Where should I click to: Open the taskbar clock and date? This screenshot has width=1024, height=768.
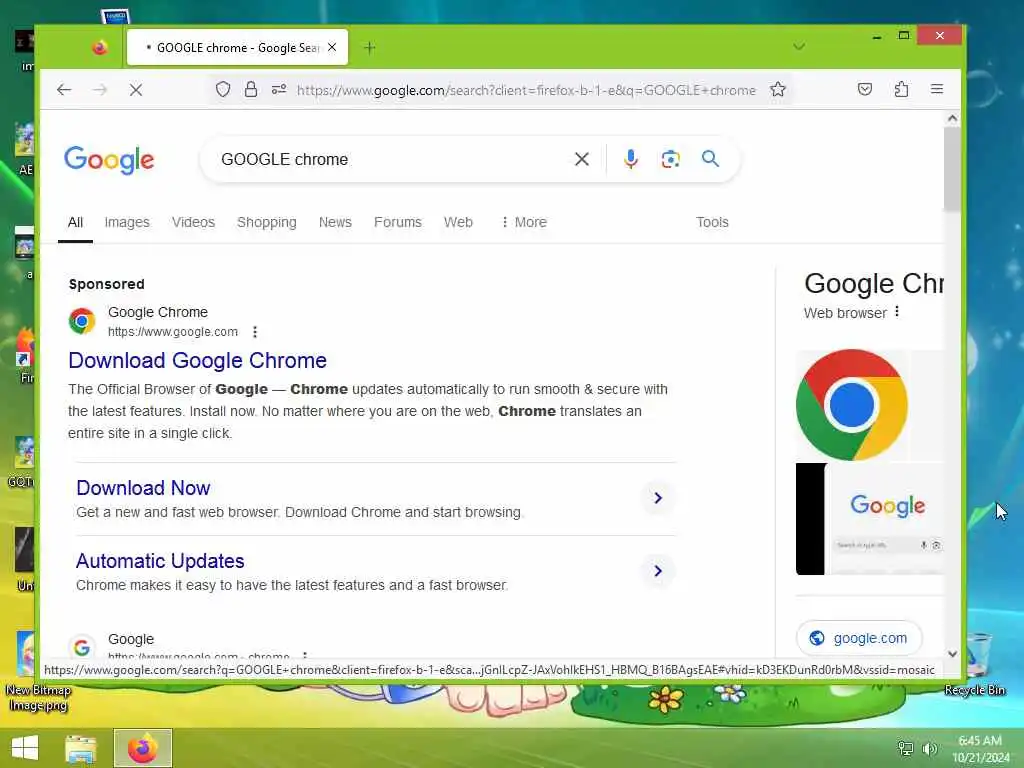[x=980, y=749]
